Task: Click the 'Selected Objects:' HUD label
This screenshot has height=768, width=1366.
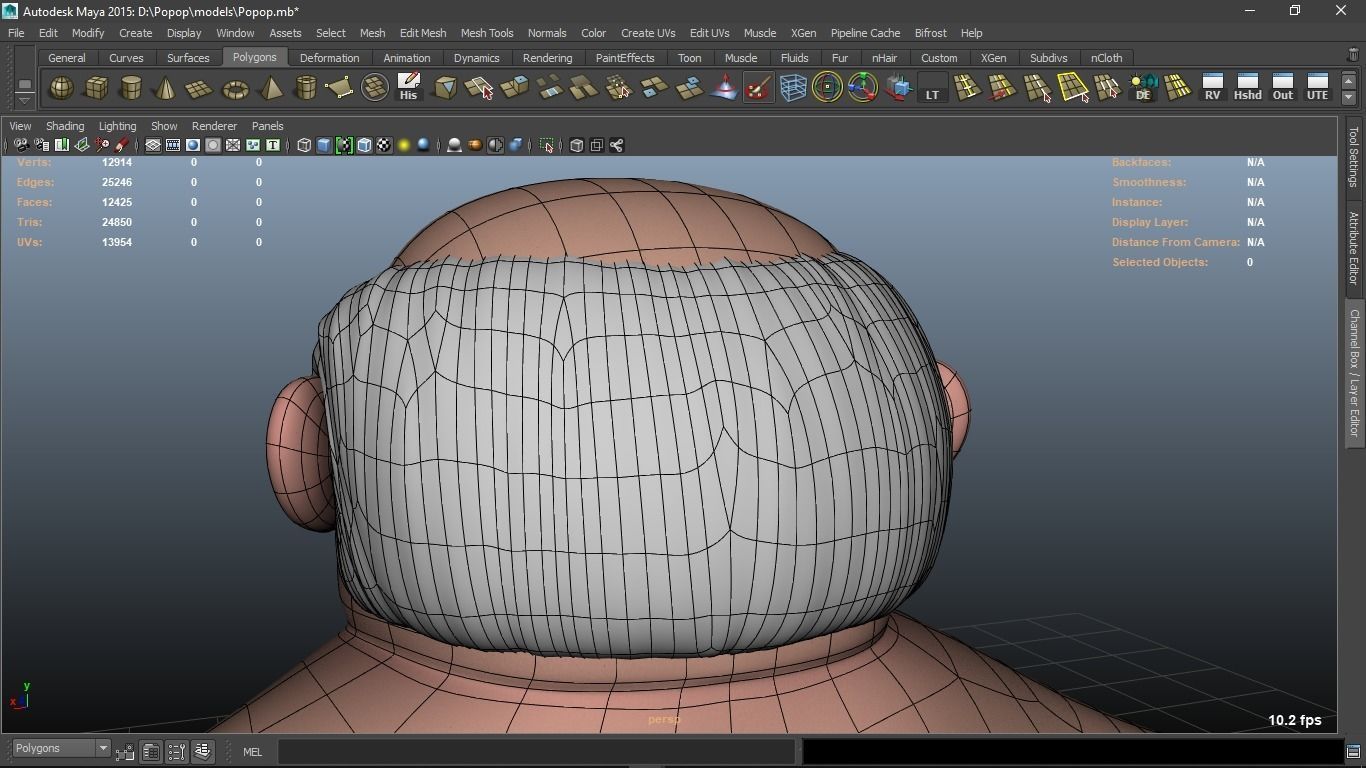Action: (x=1160, y=262)
